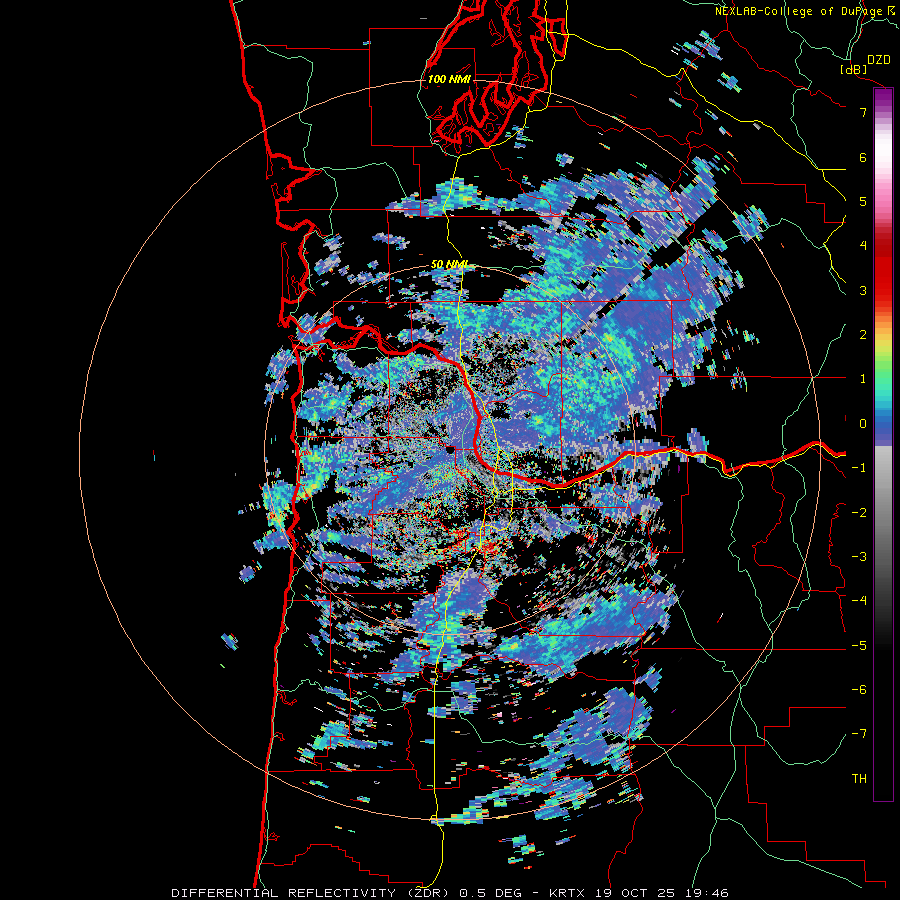Click the -1 value on color scale
The height and width of the screenshot is (900, 900).
859,468
